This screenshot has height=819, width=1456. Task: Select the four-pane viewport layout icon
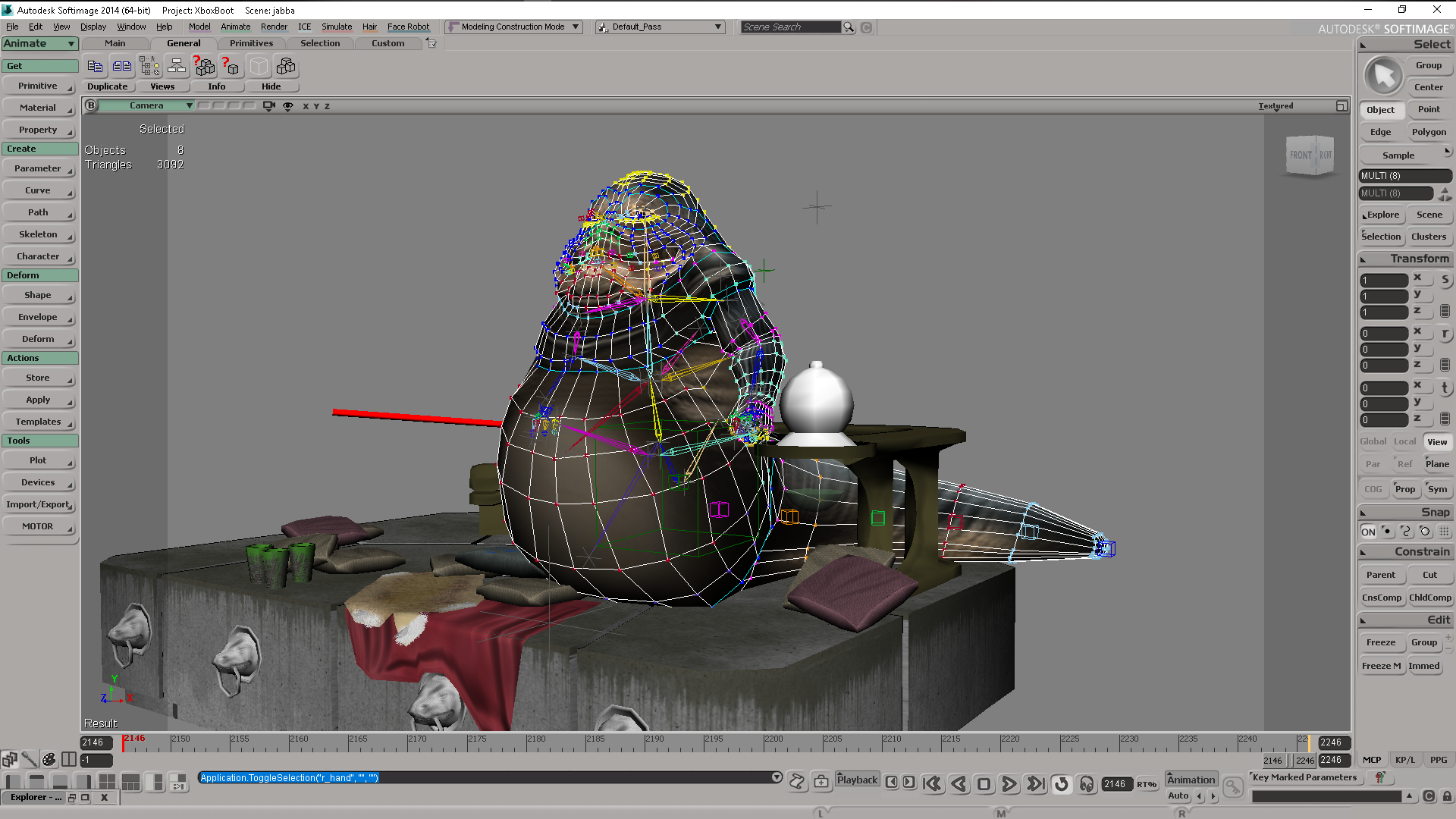(x=107, y=782)
